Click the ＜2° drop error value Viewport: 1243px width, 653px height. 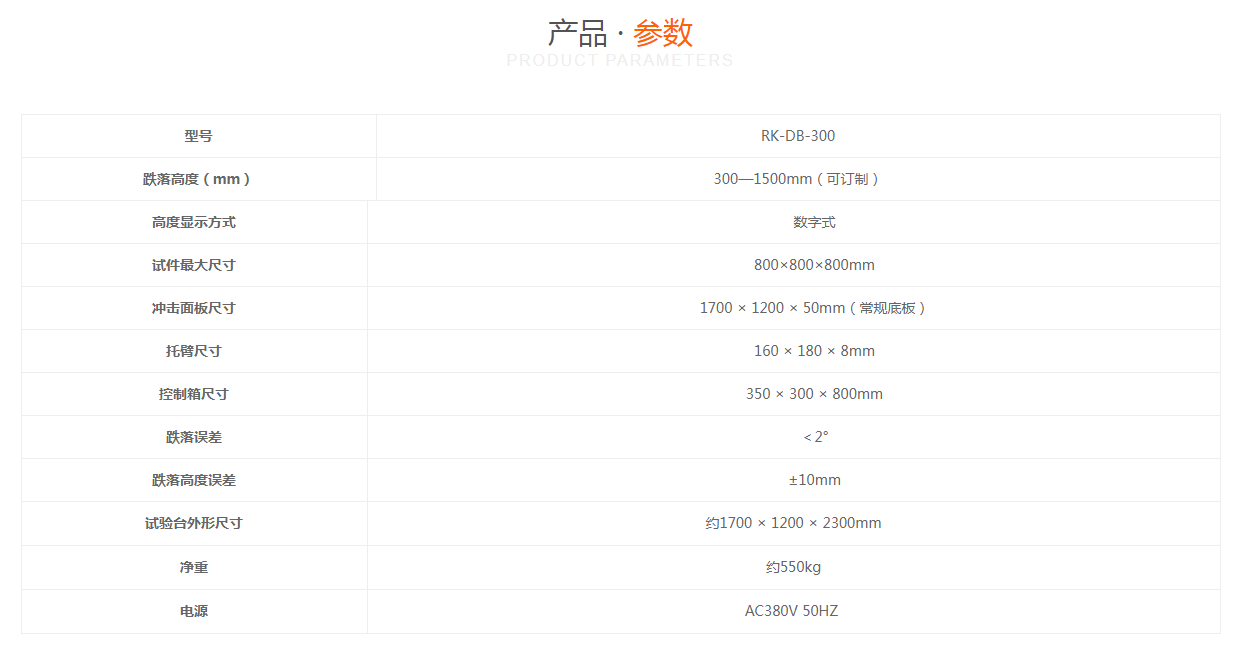[814, 437]
